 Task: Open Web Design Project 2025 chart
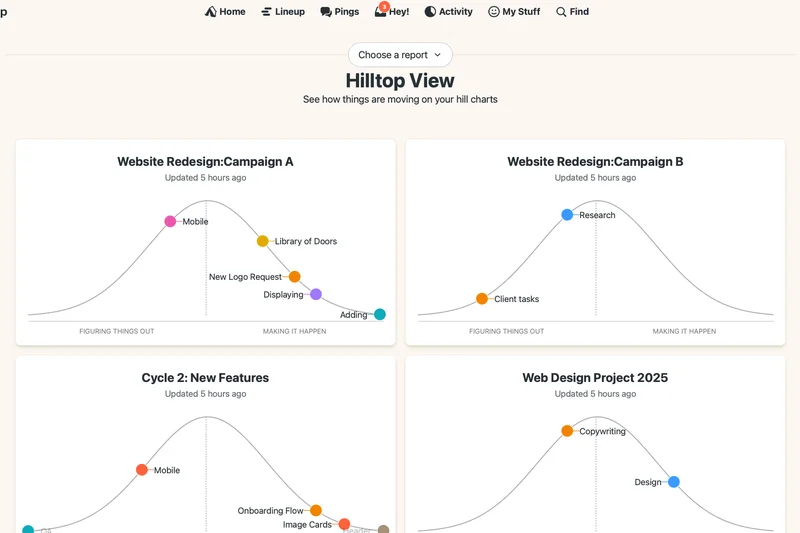[595, 378]
